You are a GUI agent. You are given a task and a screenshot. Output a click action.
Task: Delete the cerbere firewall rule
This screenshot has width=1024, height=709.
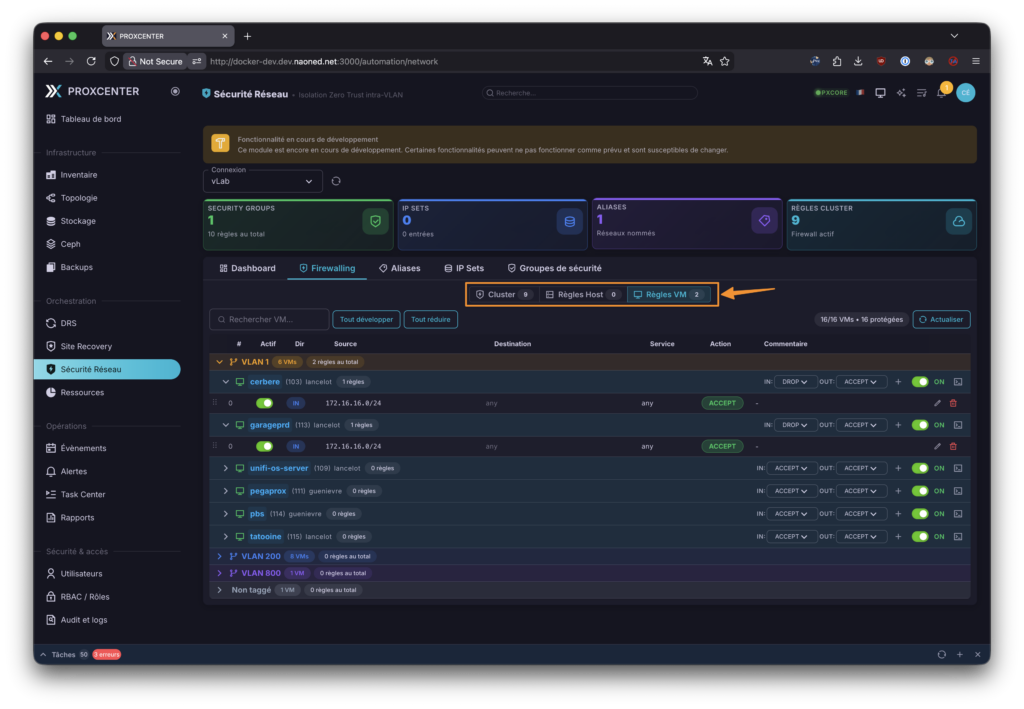point(952,403)
